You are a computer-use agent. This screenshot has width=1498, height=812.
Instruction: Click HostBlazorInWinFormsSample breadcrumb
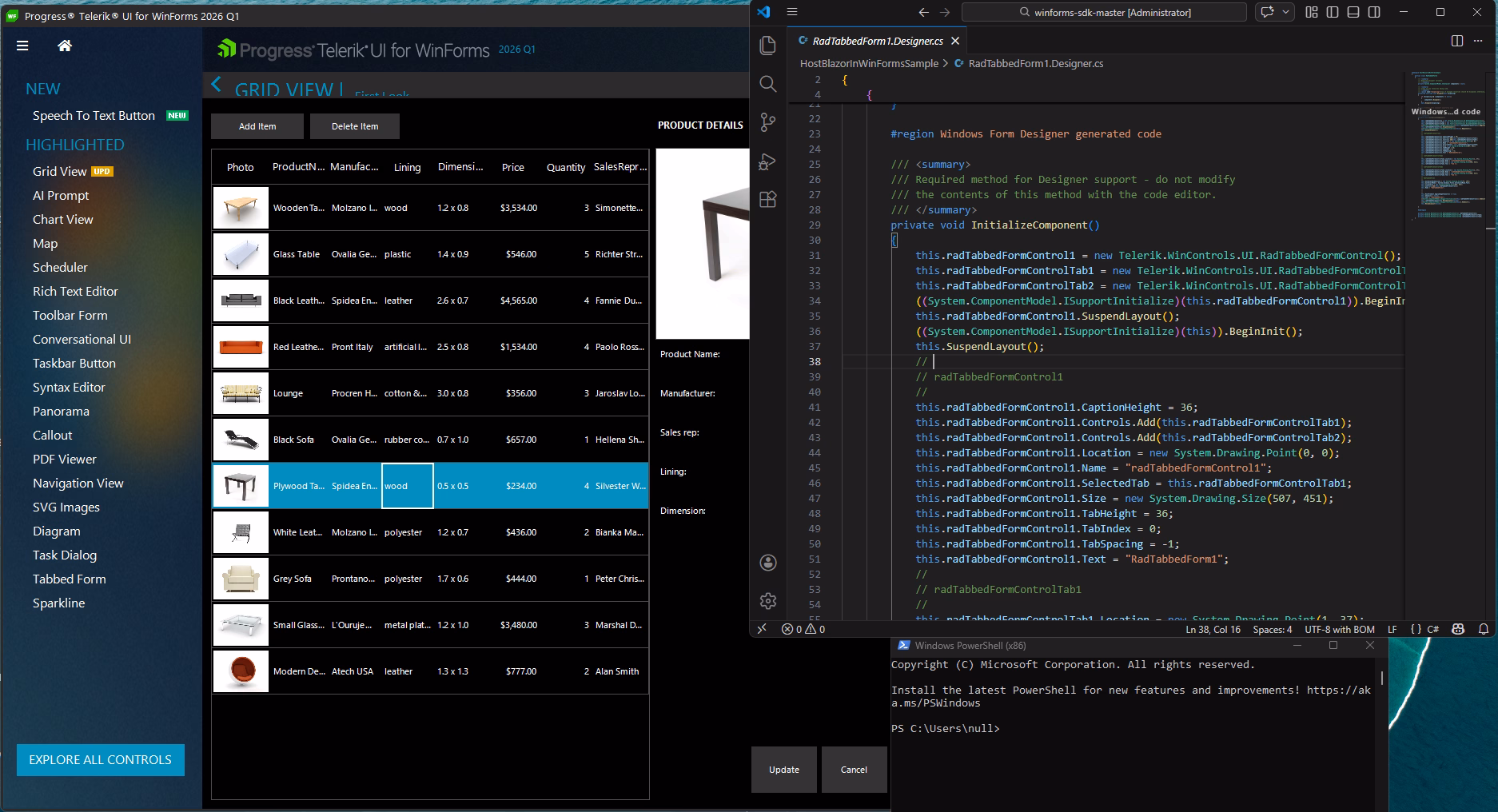tap(869, 63)
